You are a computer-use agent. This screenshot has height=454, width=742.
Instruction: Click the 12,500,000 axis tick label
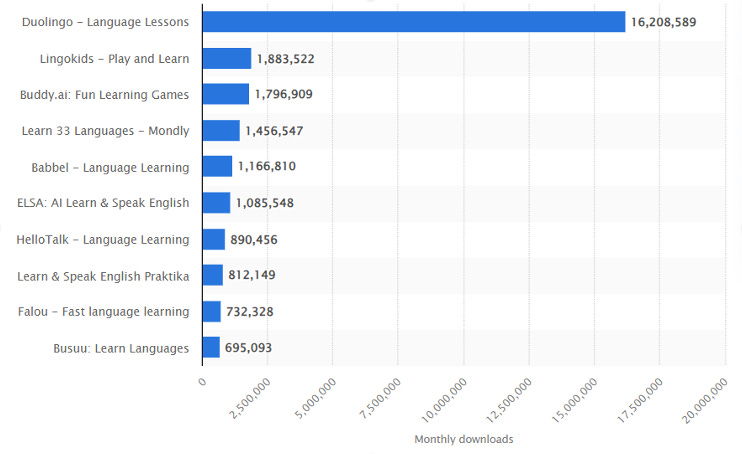coord(509,400)
